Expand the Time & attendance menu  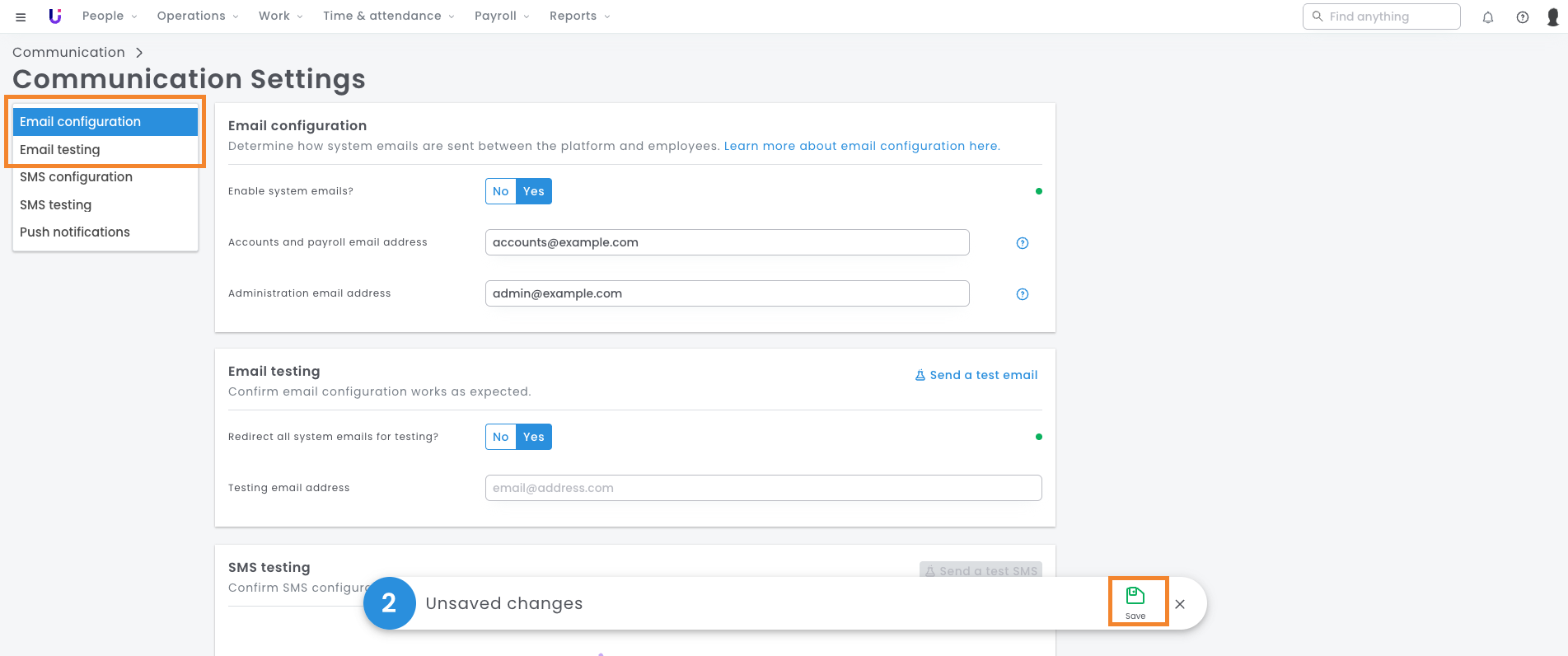(388, 16)
